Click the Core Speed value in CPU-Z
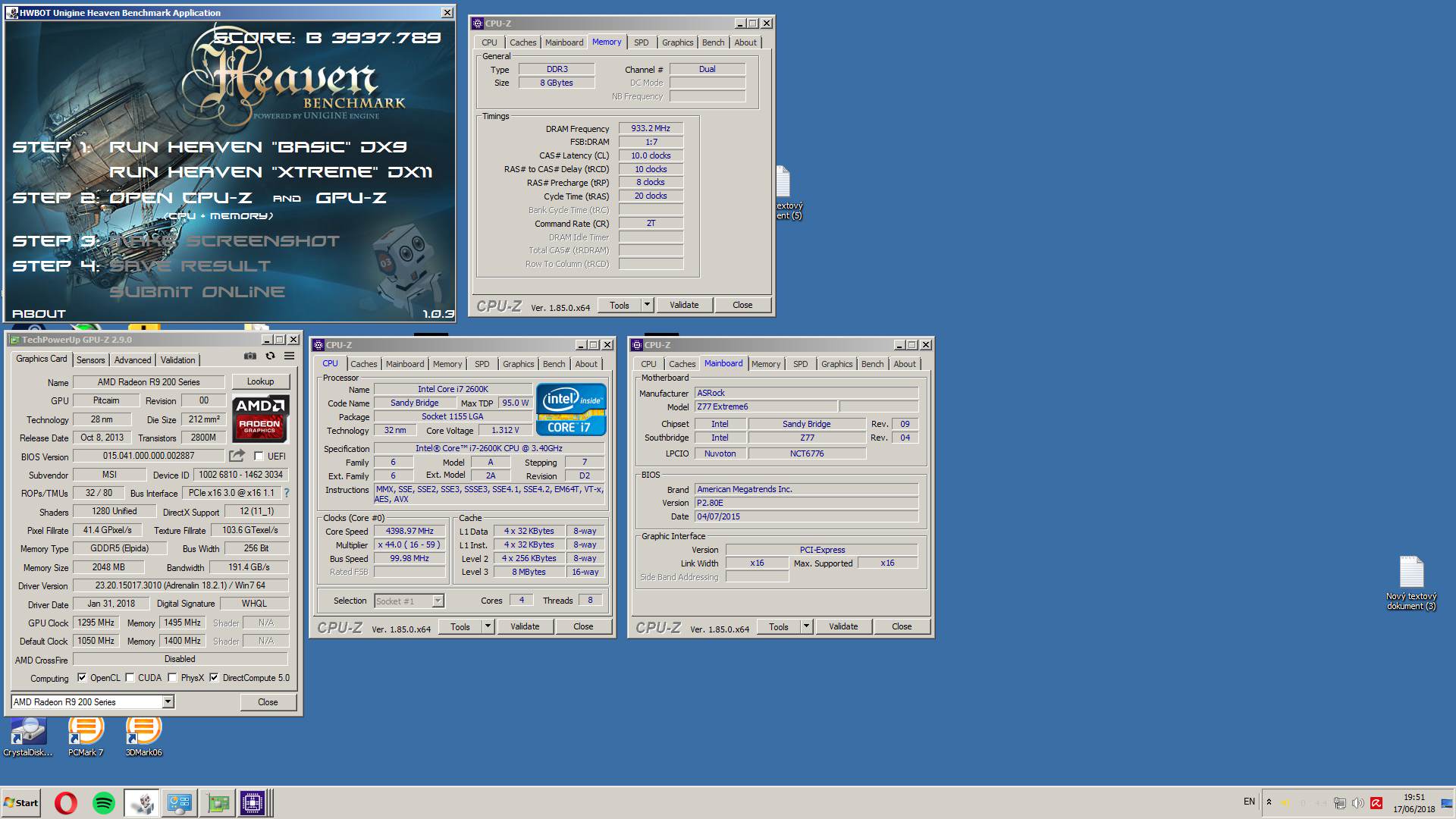The height and width of the screenshot is (819, 1456). pyautogui.click(x=409, y=531)
